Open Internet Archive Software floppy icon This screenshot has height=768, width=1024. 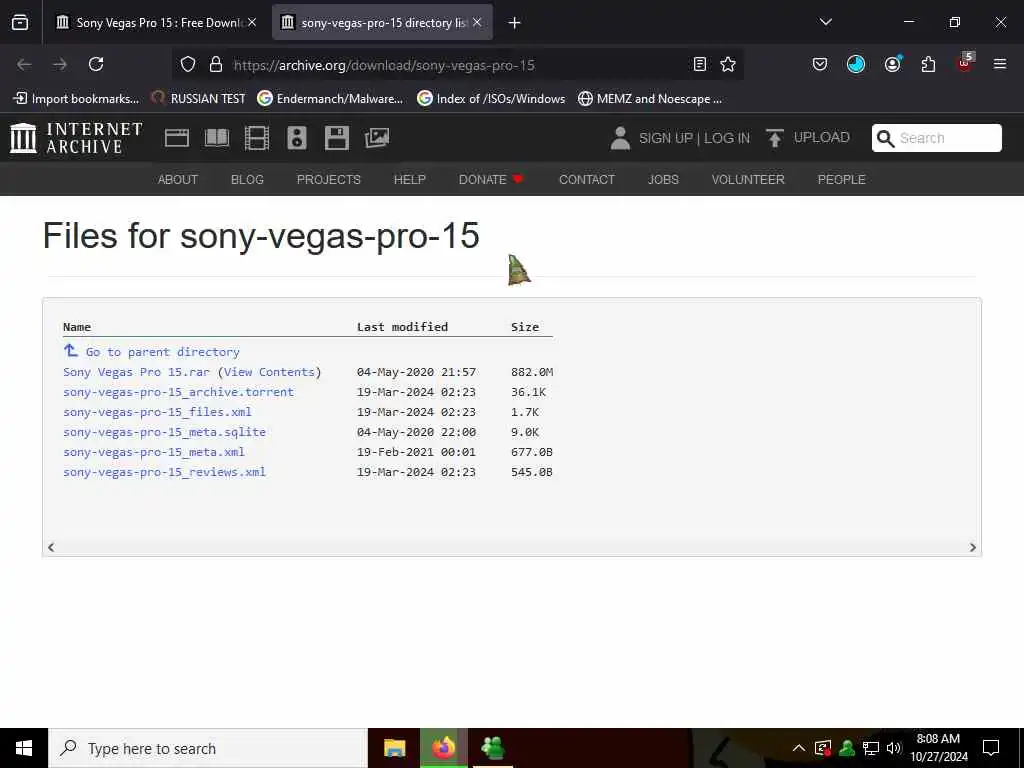point(336,138)
